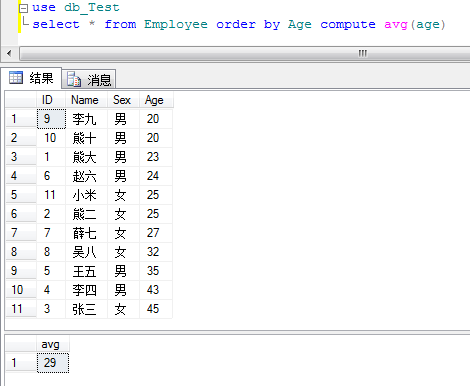Click the name cell 小米
Screen dimensions: 470x386
pyautogui.click(x=86, y=195)
